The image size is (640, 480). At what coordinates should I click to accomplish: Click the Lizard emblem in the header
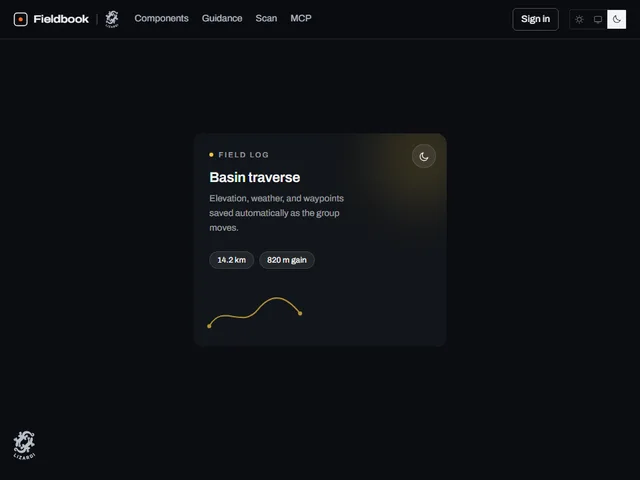coord(112,19)
